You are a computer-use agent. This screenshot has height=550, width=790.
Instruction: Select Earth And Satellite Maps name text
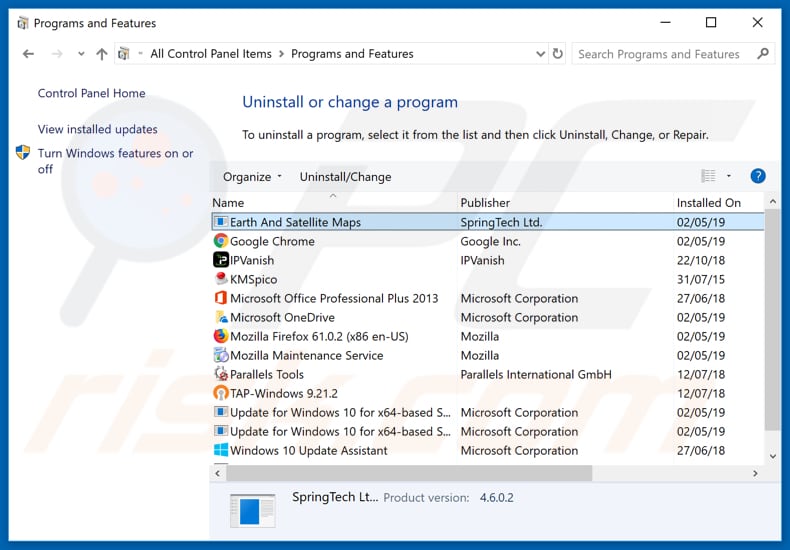click(295, 222)
